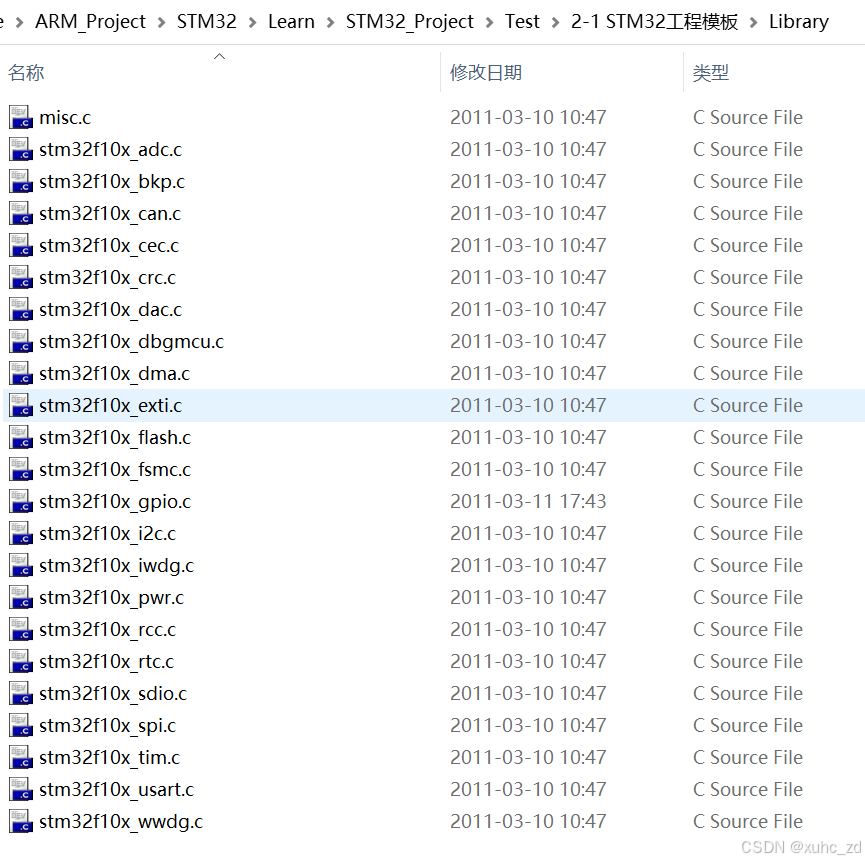Click the stm32f10x_wwdg.c file icon
The image size is (865, 862).
(21, 821)
